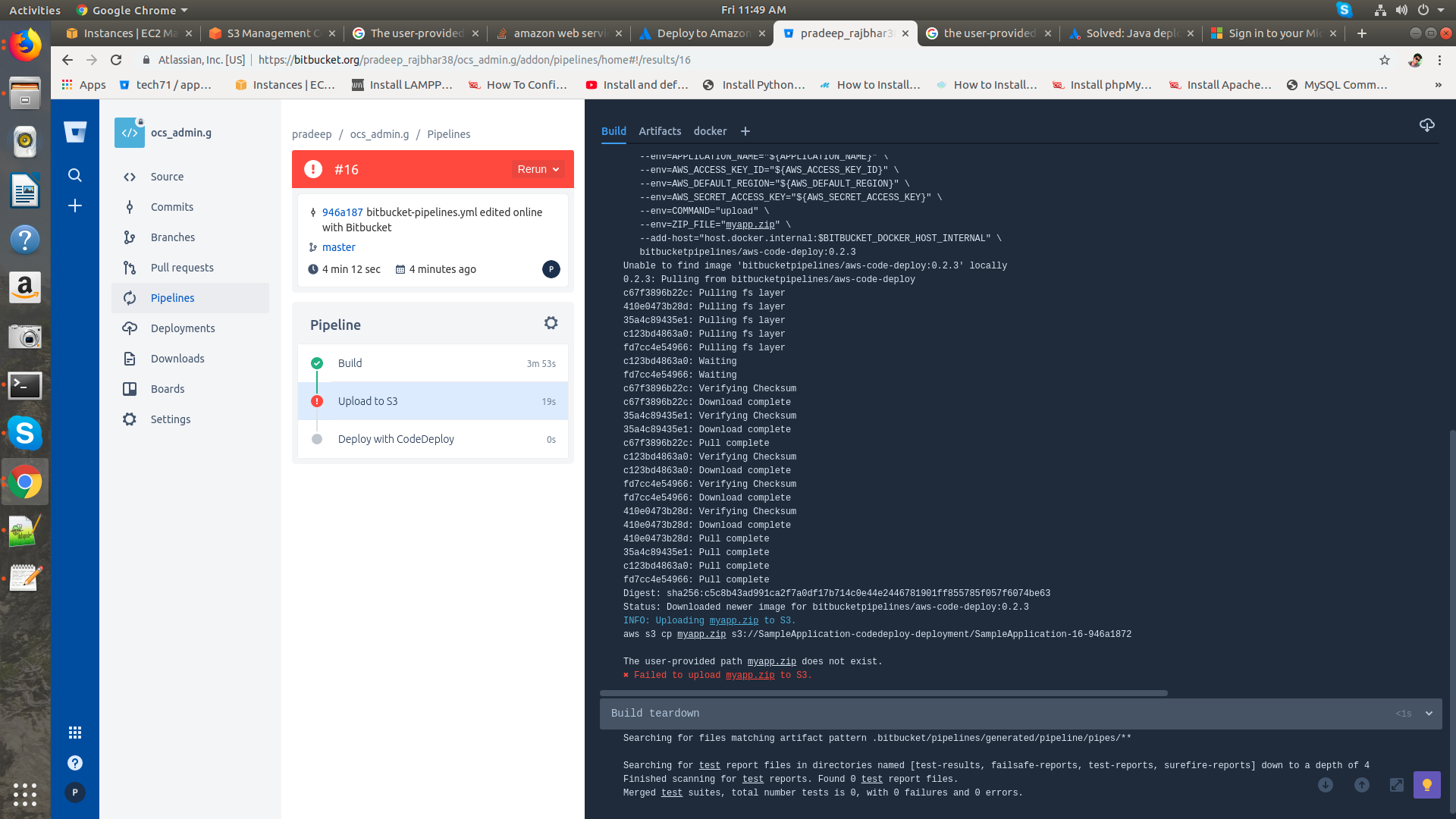Switch to the docker tab

(710, 131)
